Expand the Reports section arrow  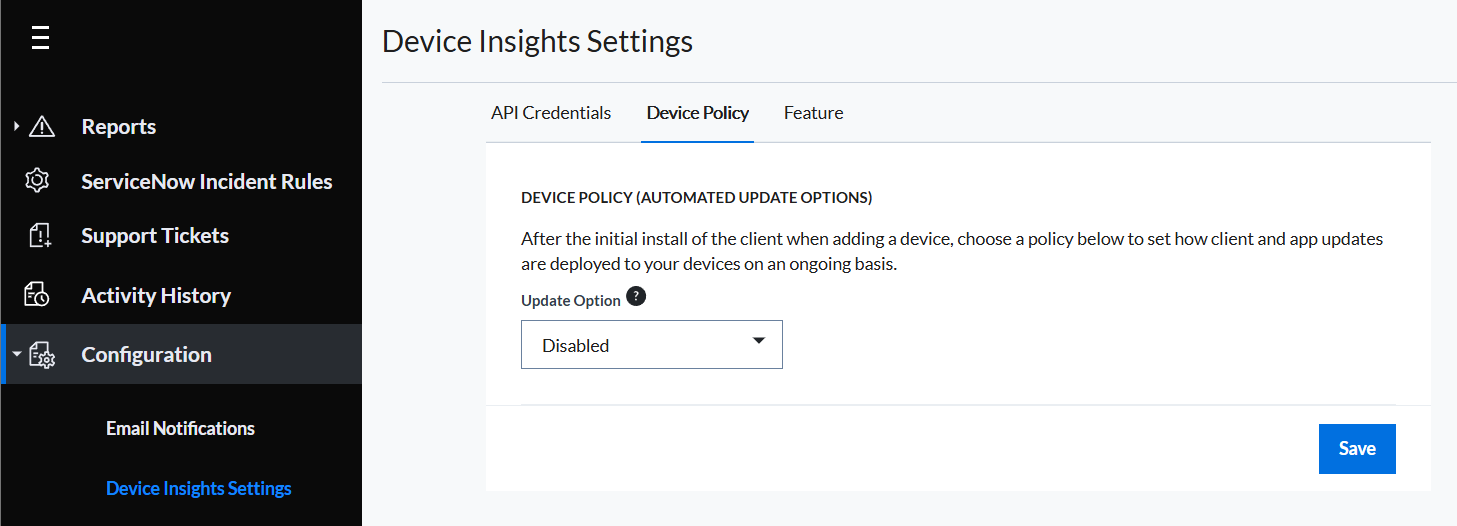(x=16, y=127)
